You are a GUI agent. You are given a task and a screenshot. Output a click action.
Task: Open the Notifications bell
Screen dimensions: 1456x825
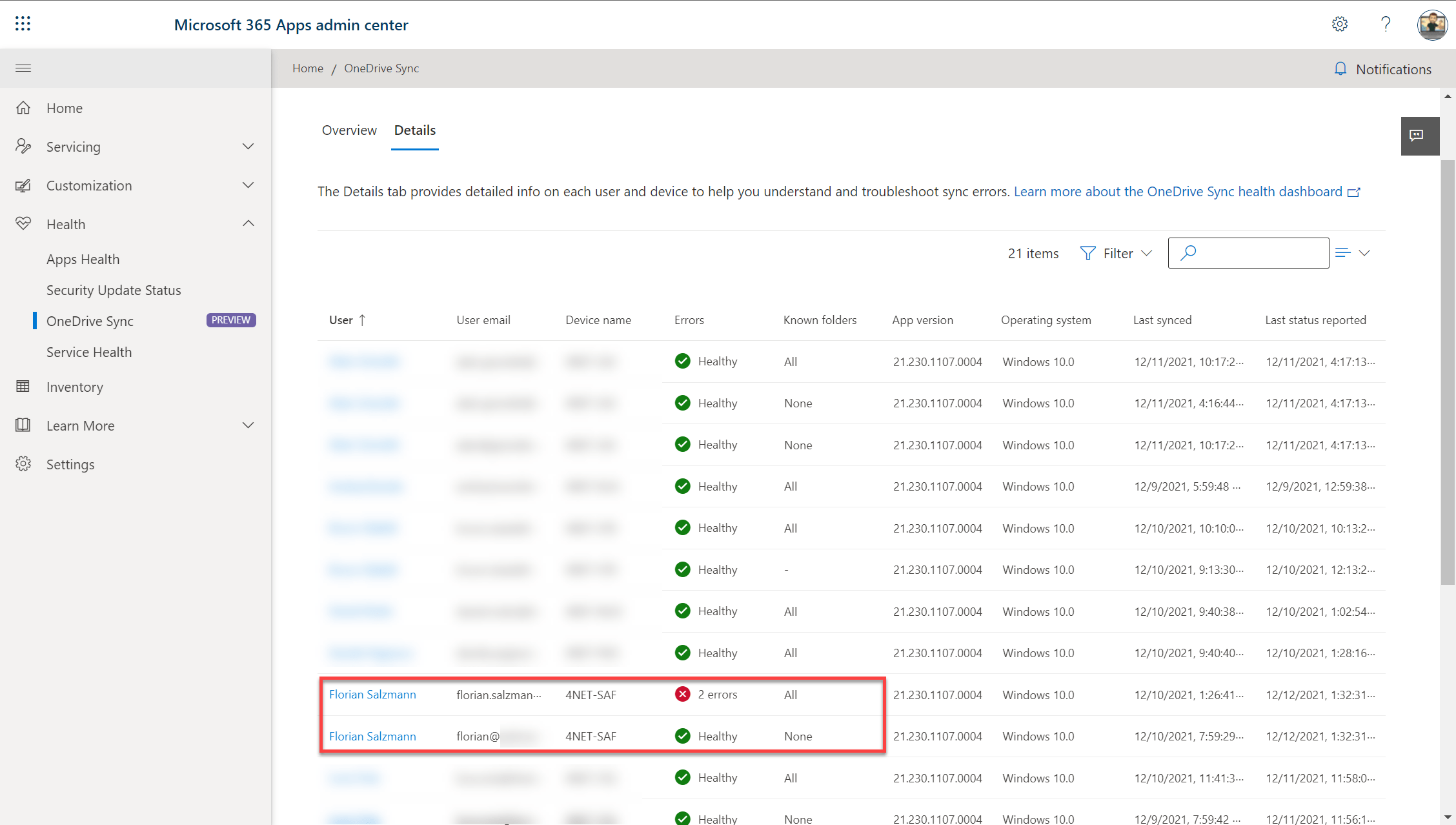click(1340, 68)
